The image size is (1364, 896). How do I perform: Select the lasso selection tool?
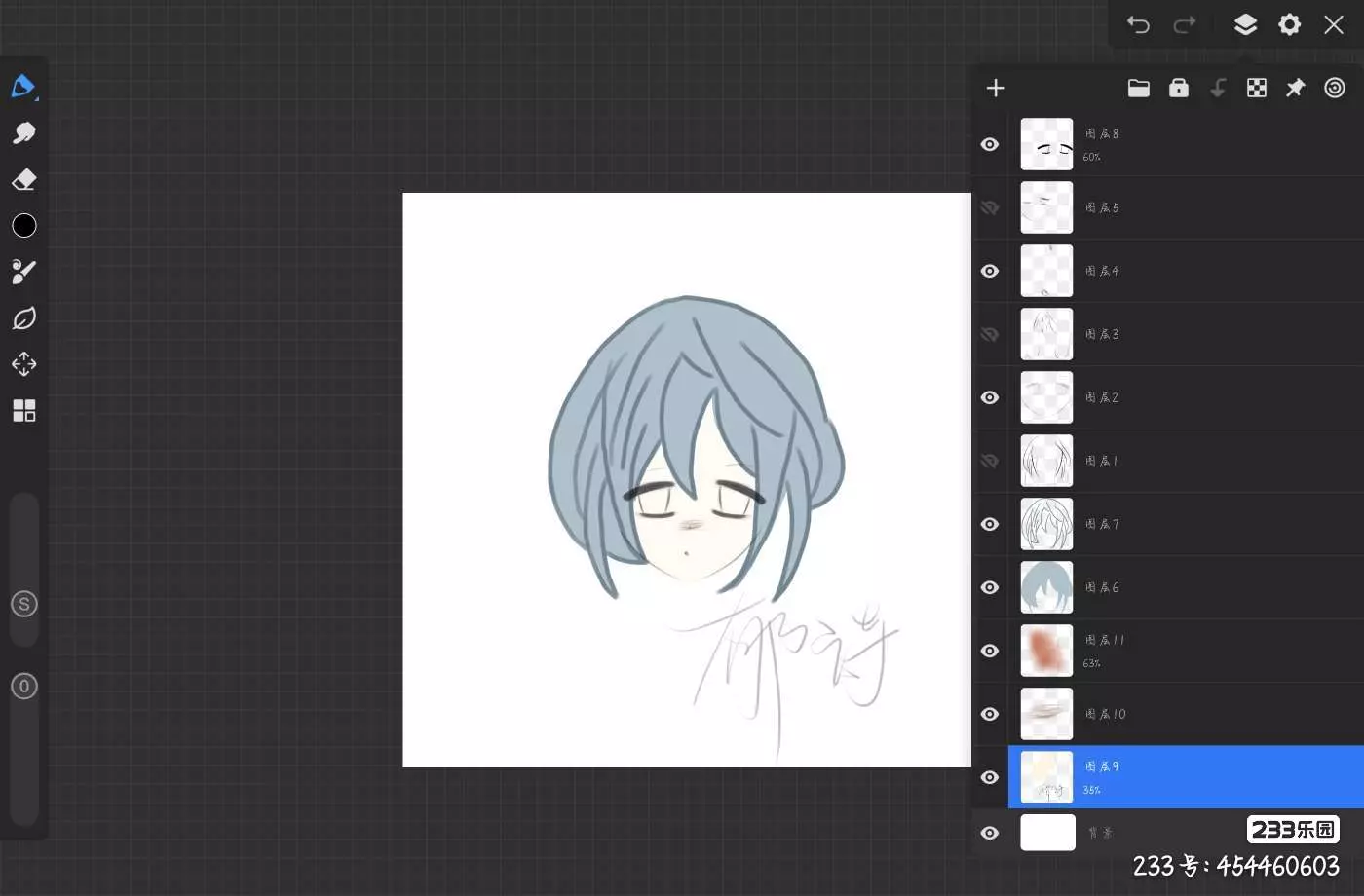pyautogui.click(x=23, y=318)
